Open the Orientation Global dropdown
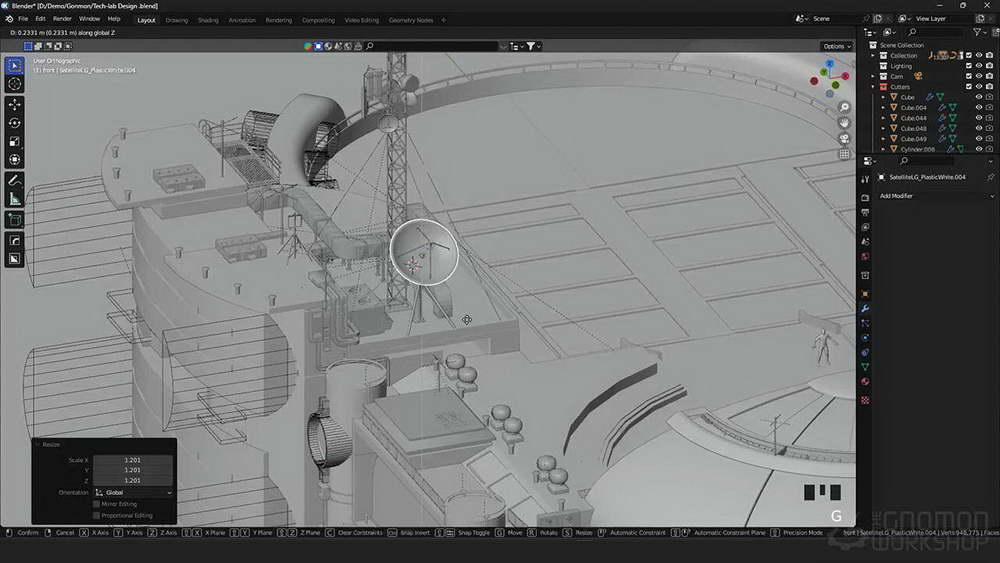The image size is (1000, 563). pos(133,492)
